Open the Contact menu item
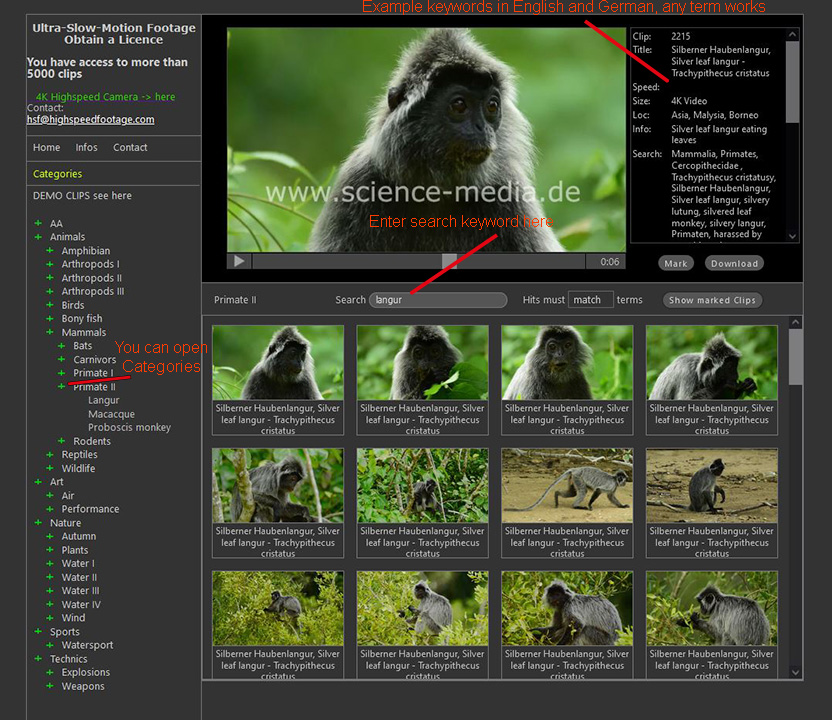This screenshot has width=832, height=720. pos(130,148)
